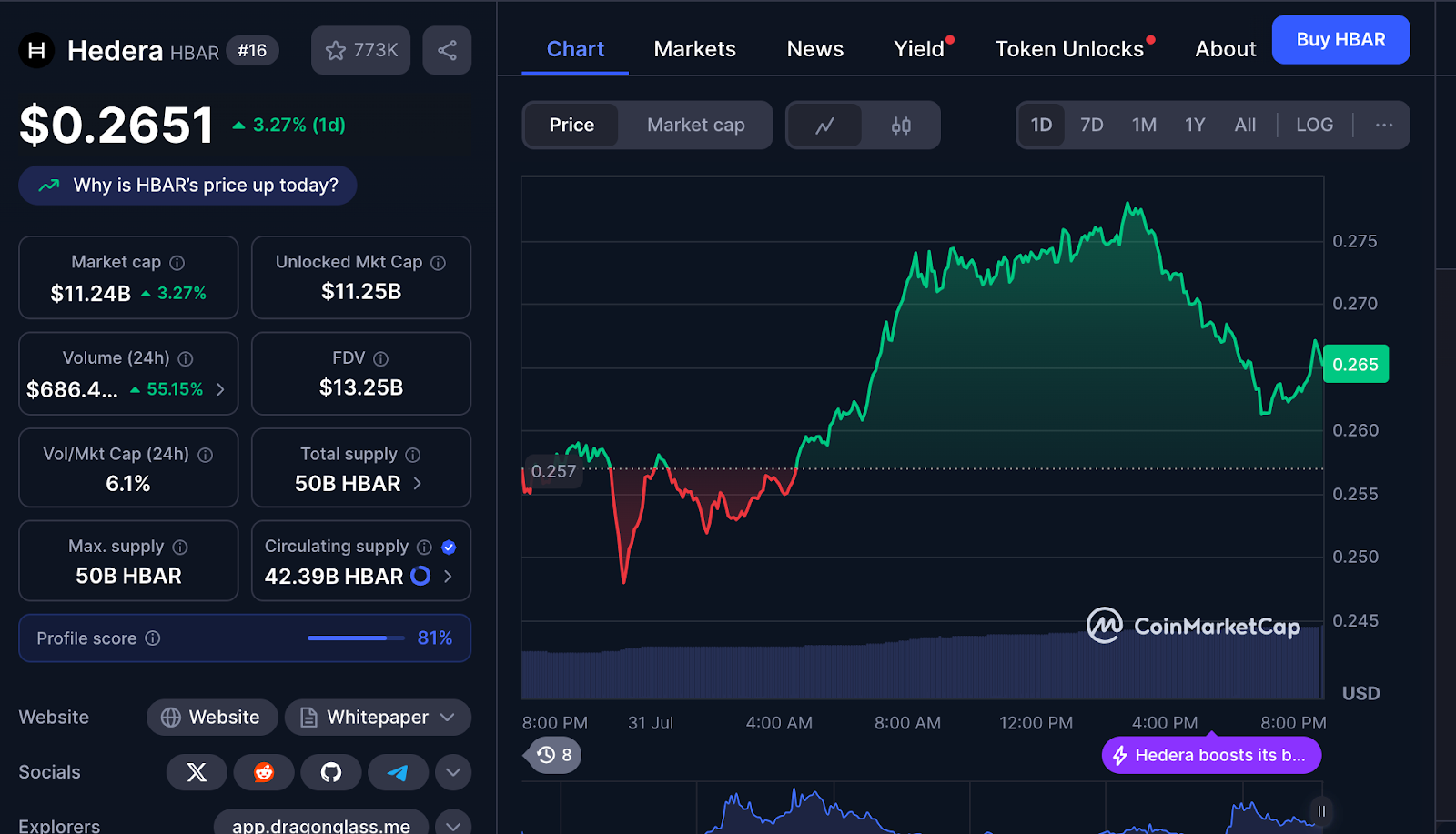The image size is (1456, 834).
Task: Toggle LOG scale on the chart
Action: 1314,125
